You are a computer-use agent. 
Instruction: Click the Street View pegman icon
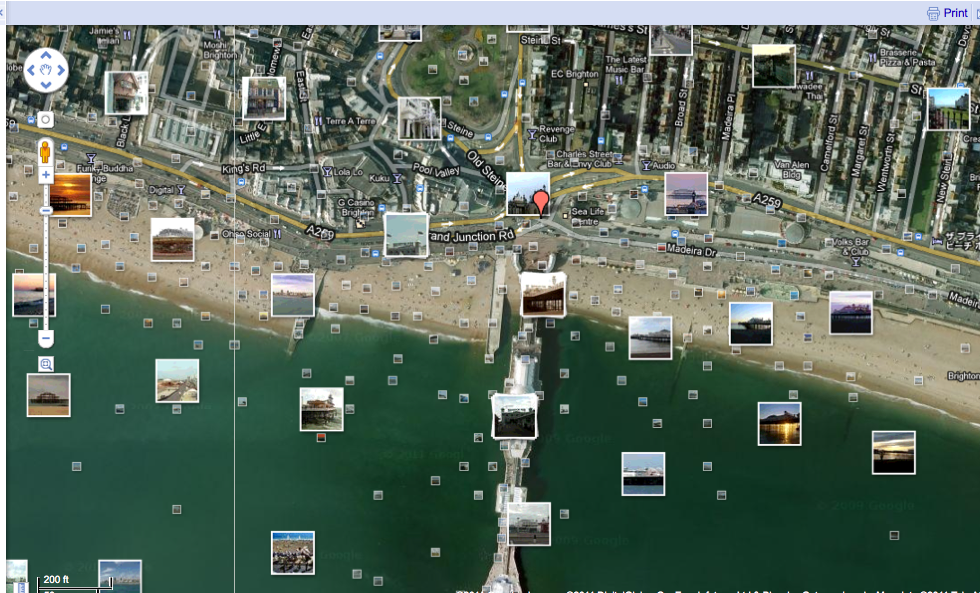coord(45,151)
